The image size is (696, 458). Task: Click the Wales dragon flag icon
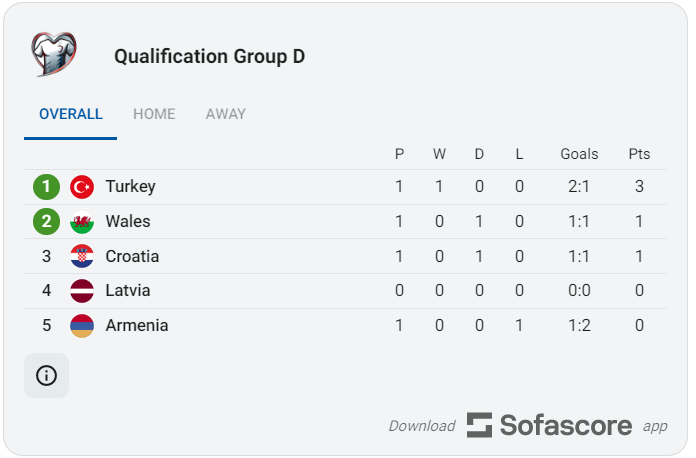pyautogui.click(x=82, y=221)
